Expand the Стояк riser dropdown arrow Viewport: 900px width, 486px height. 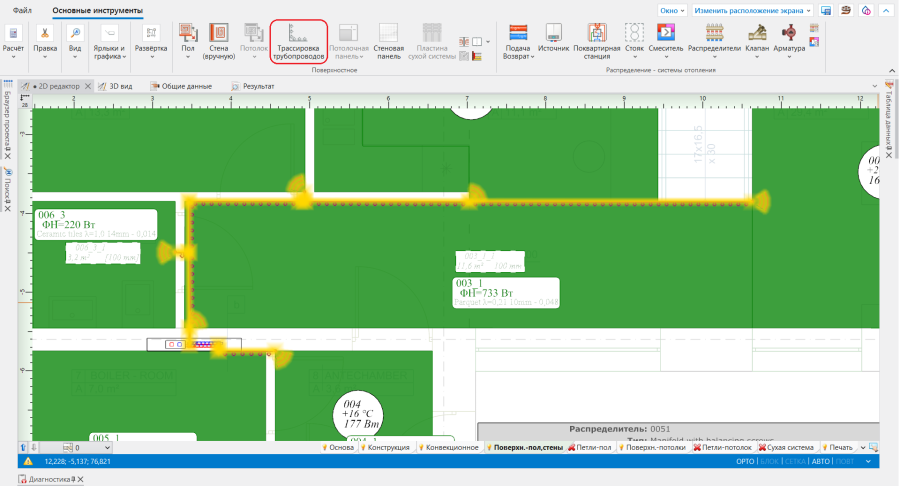634,57
